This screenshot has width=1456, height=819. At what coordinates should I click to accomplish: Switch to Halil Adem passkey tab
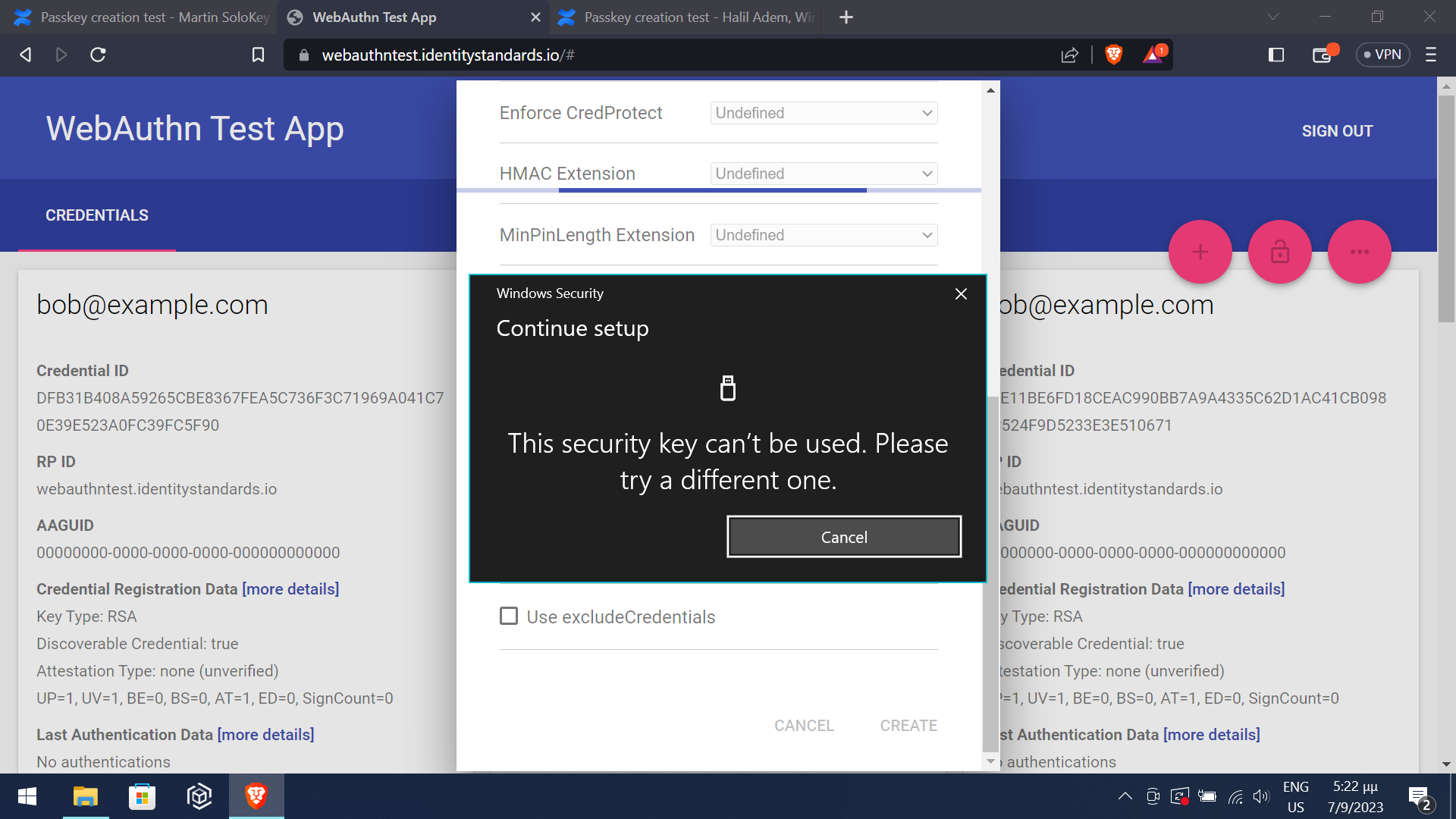point(686,17)
